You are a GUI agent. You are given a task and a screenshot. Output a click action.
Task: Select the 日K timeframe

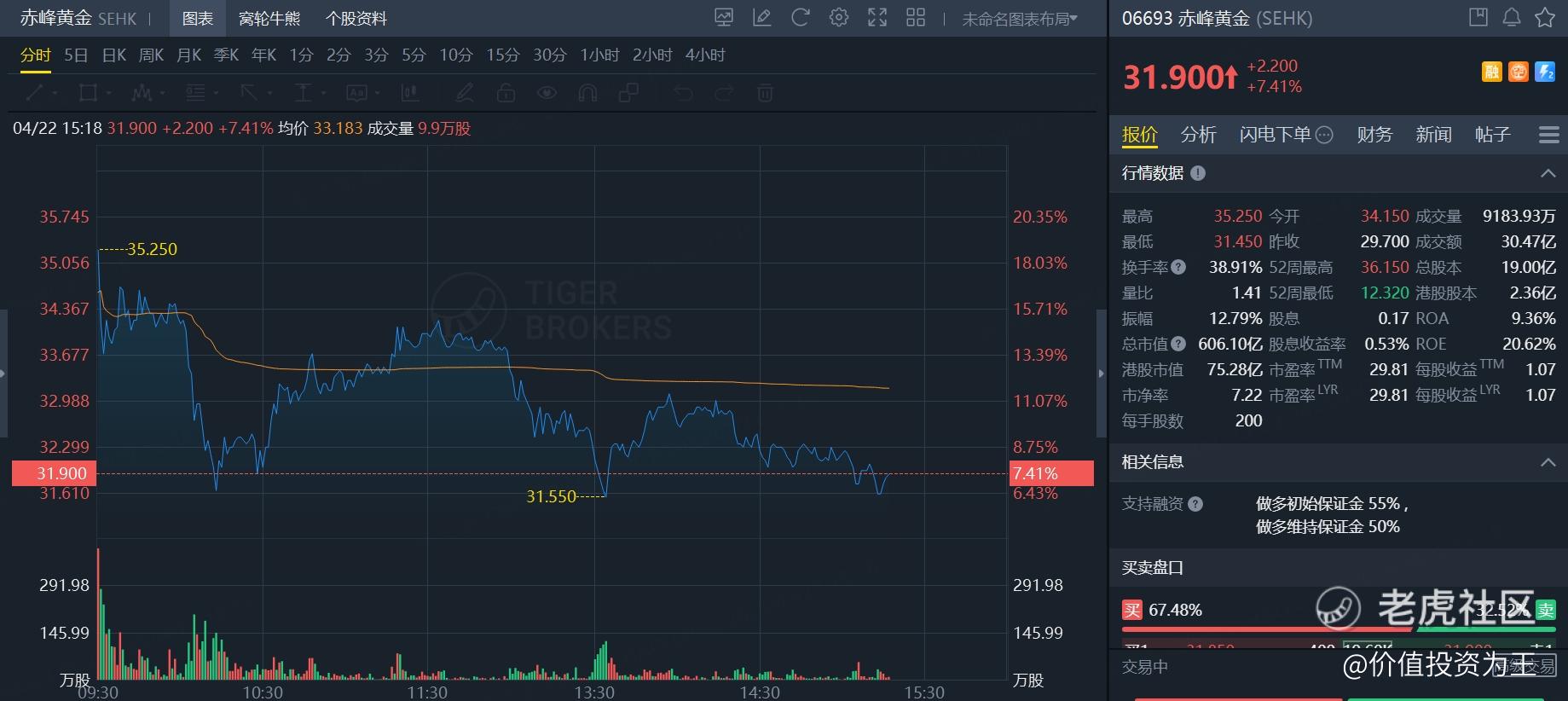(114, 55)
